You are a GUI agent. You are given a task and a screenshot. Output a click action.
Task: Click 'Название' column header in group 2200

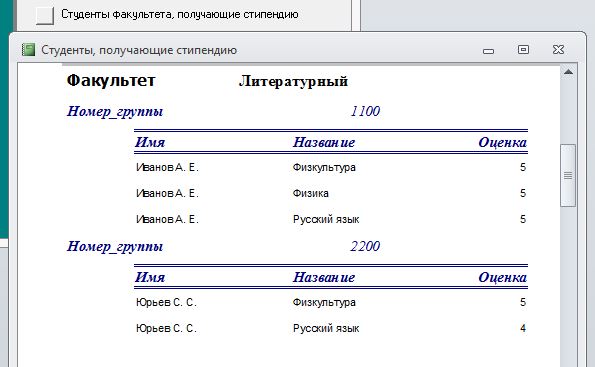(x=324, y=277)
